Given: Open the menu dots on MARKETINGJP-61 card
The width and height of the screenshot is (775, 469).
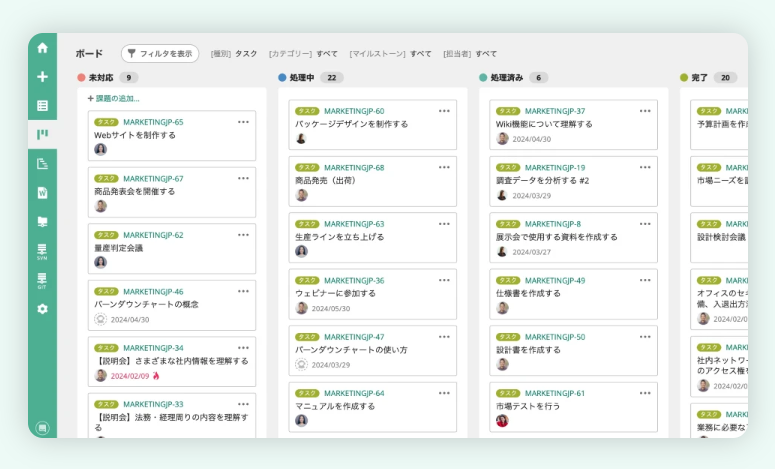Looking at the screenshot, I should coord(645,393).
